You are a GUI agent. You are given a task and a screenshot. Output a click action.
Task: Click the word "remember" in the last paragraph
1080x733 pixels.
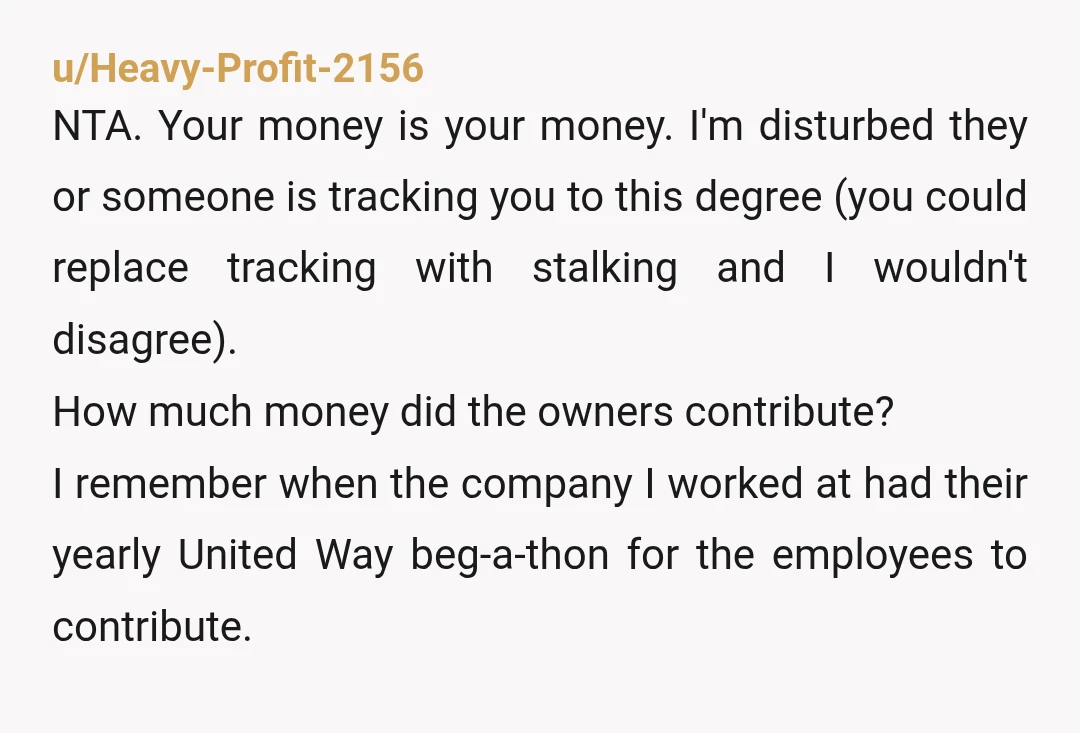coord(171,484)
